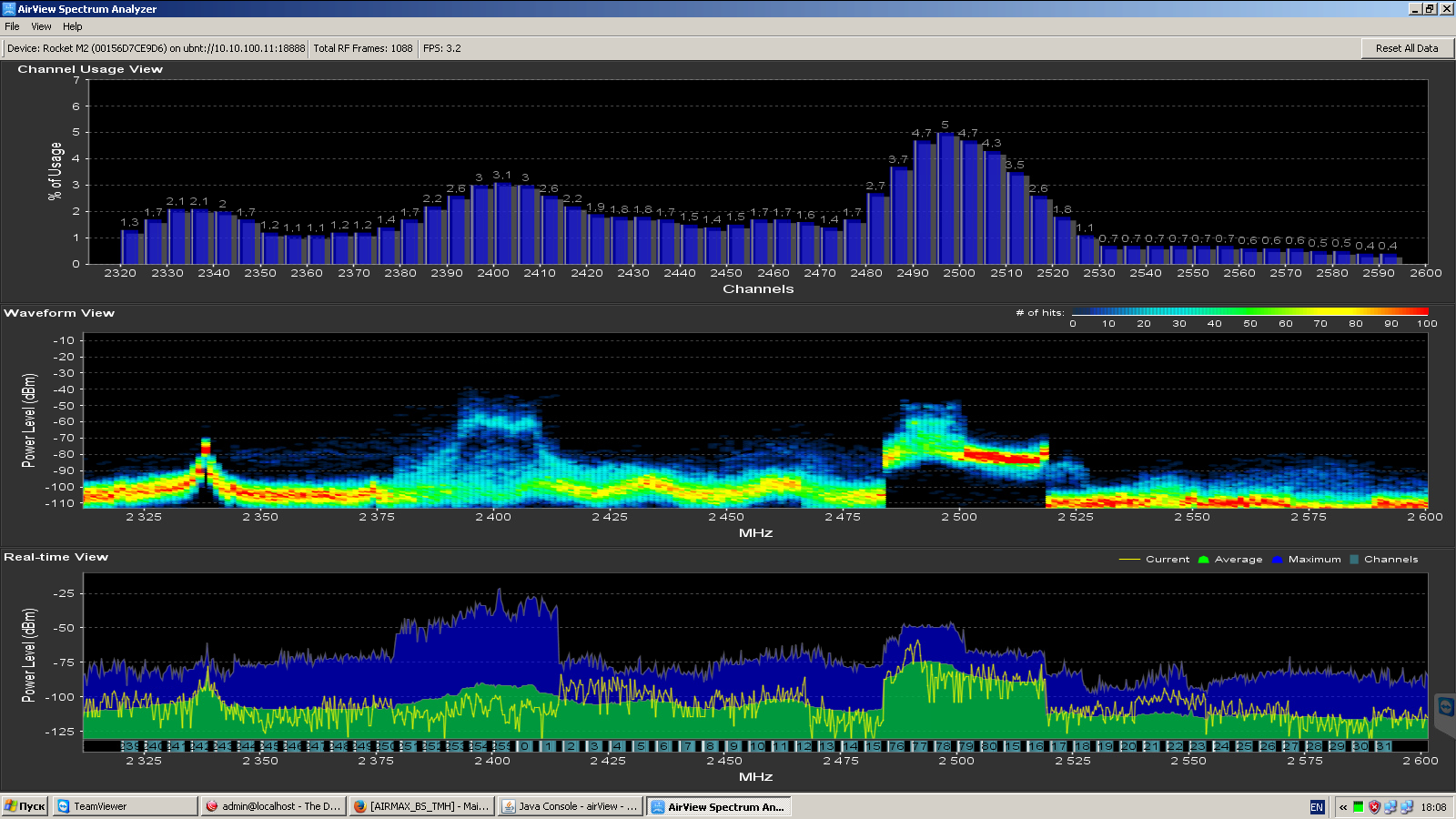
Task: Click the hits color gradient scale
Action: click(1249, 312)
